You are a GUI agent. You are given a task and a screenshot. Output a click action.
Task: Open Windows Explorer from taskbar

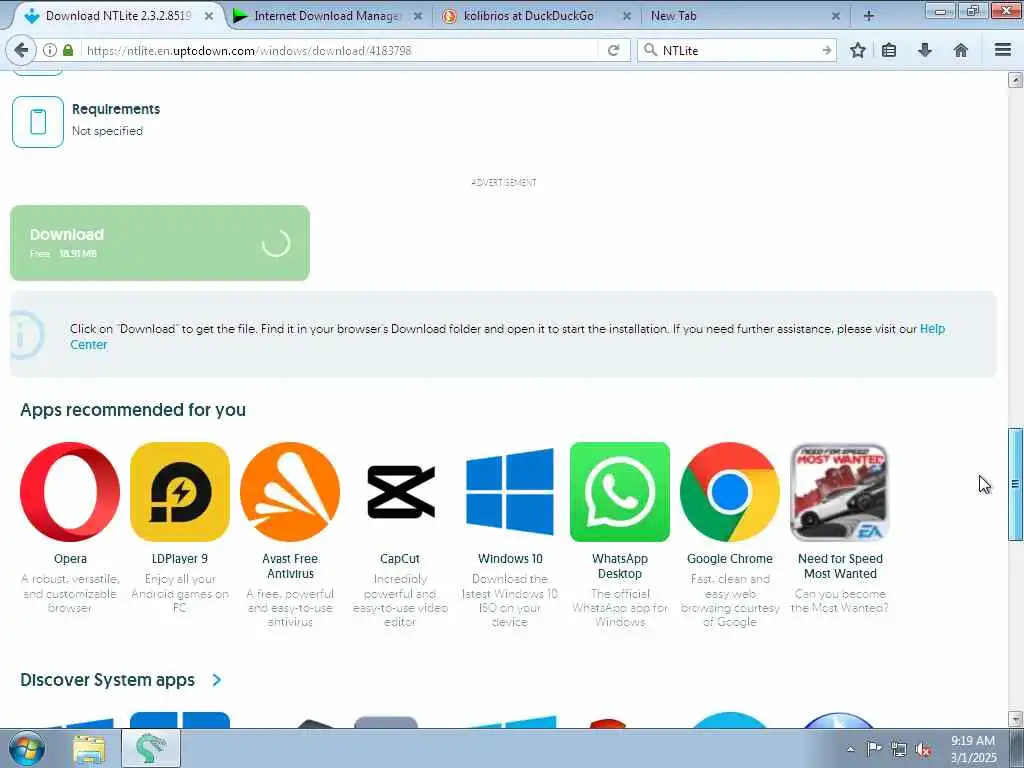(x=89, y=749)
